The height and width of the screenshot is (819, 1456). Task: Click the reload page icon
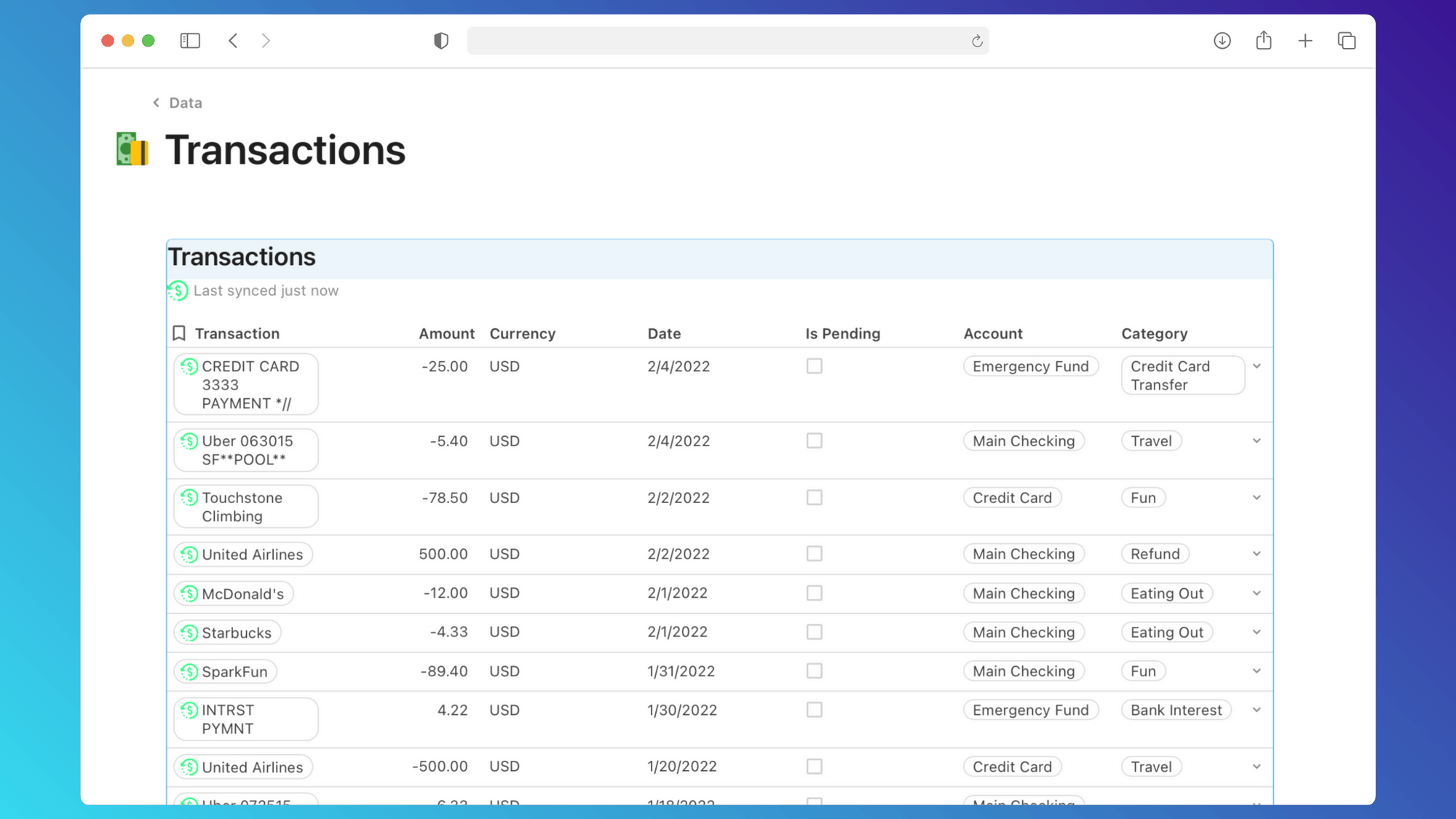(976, 41)
